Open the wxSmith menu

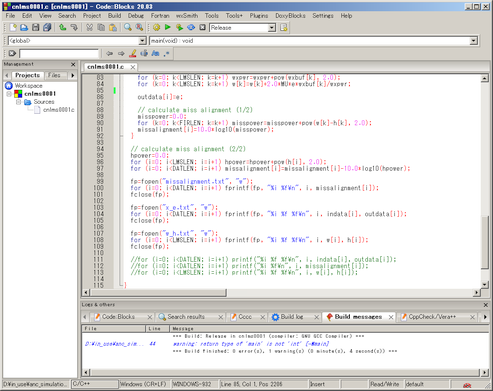[187, 16]
